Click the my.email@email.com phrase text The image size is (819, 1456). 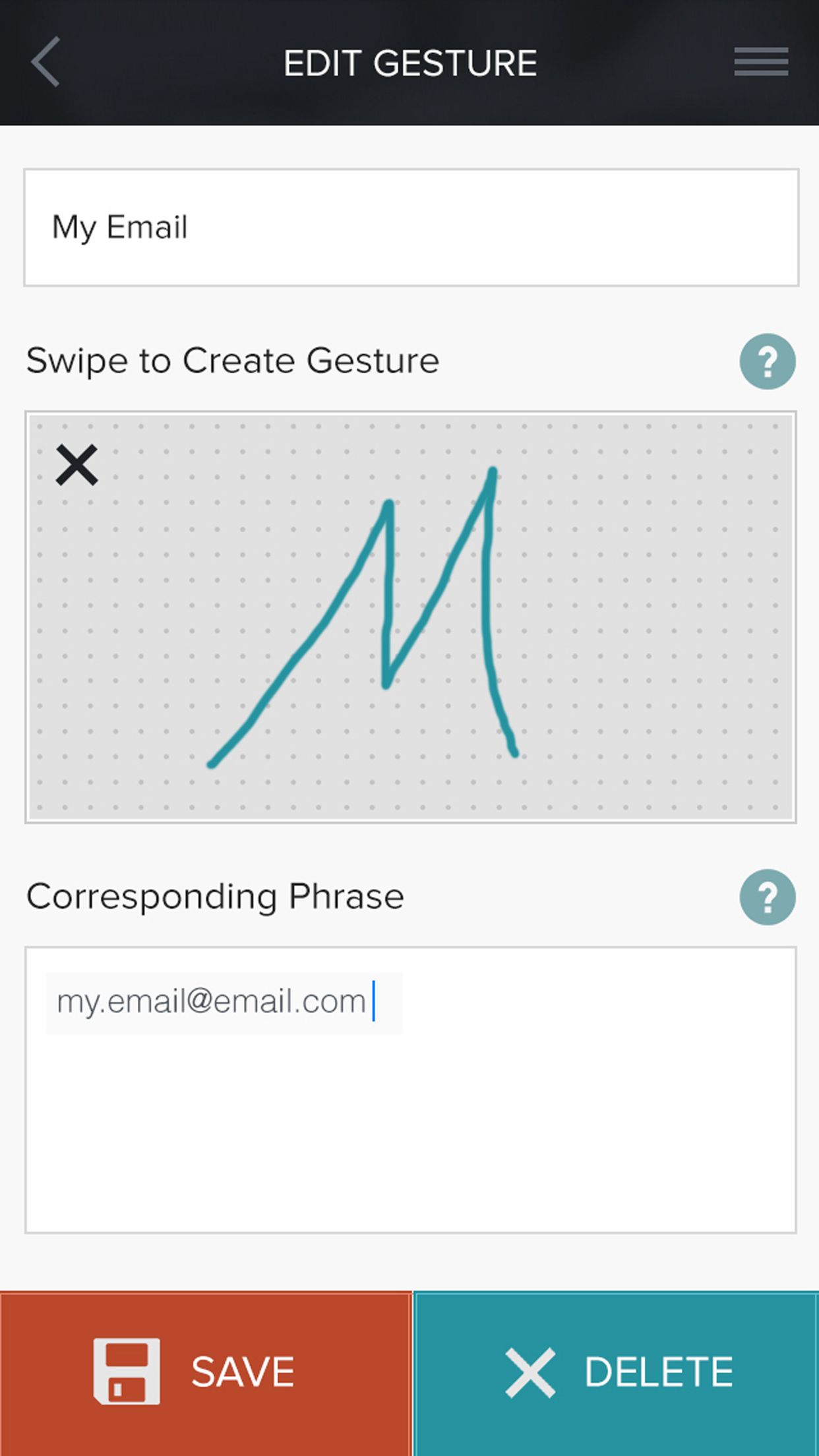click(211, 1002)
